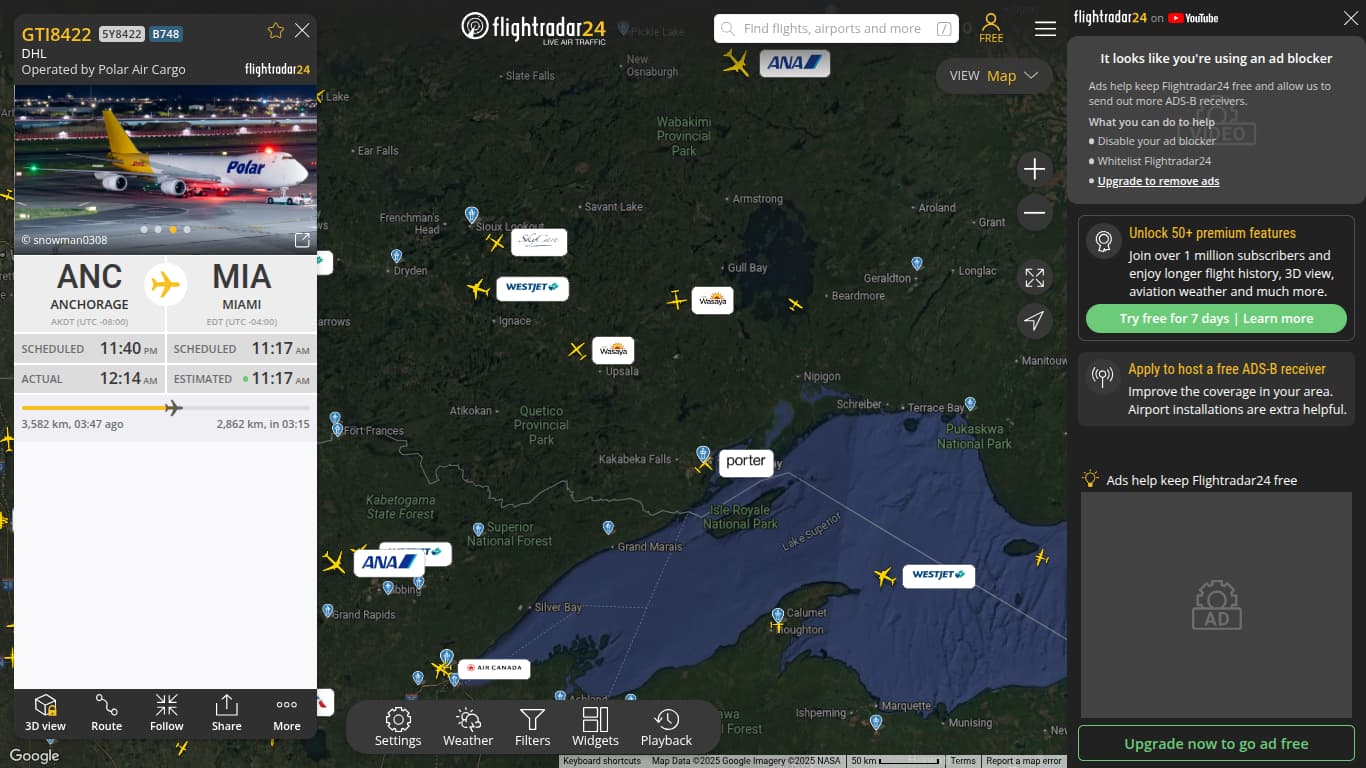Select the WestJet aircraft near Ignace
The image size is (1366, 768).
point(478,289)
